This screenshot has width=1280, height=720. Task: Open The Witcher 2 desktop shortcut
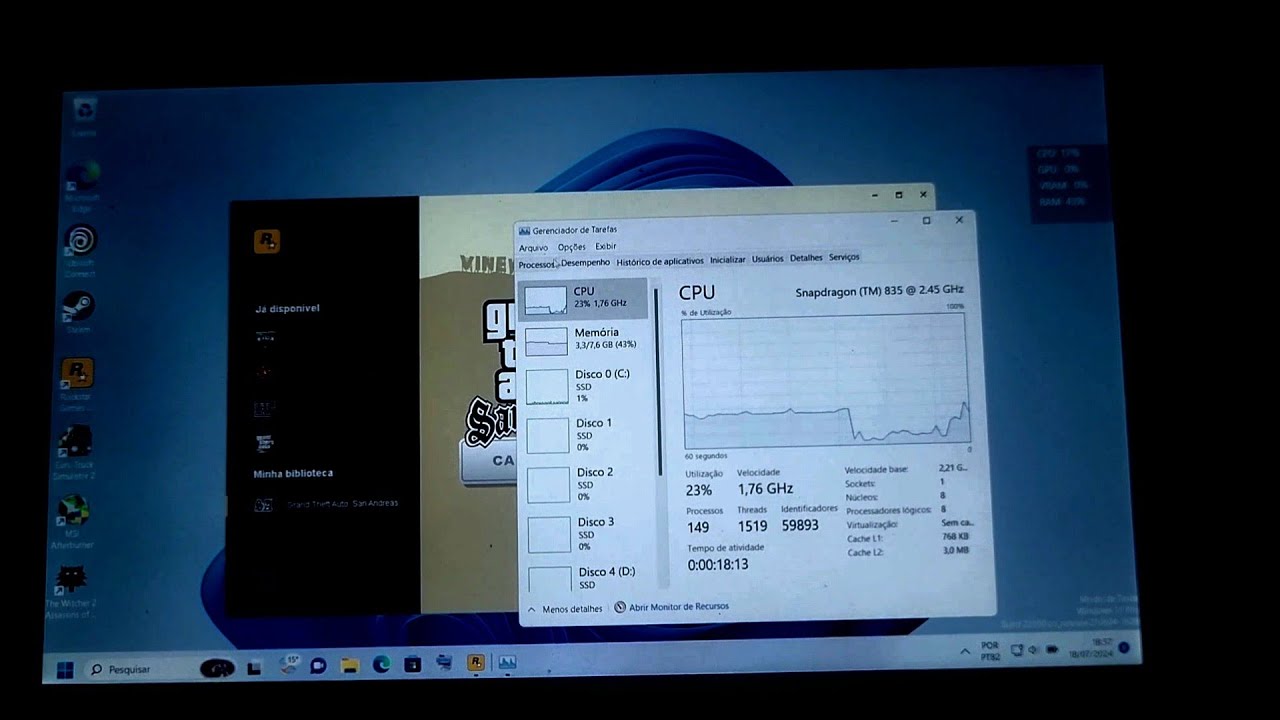pos(70,591)
